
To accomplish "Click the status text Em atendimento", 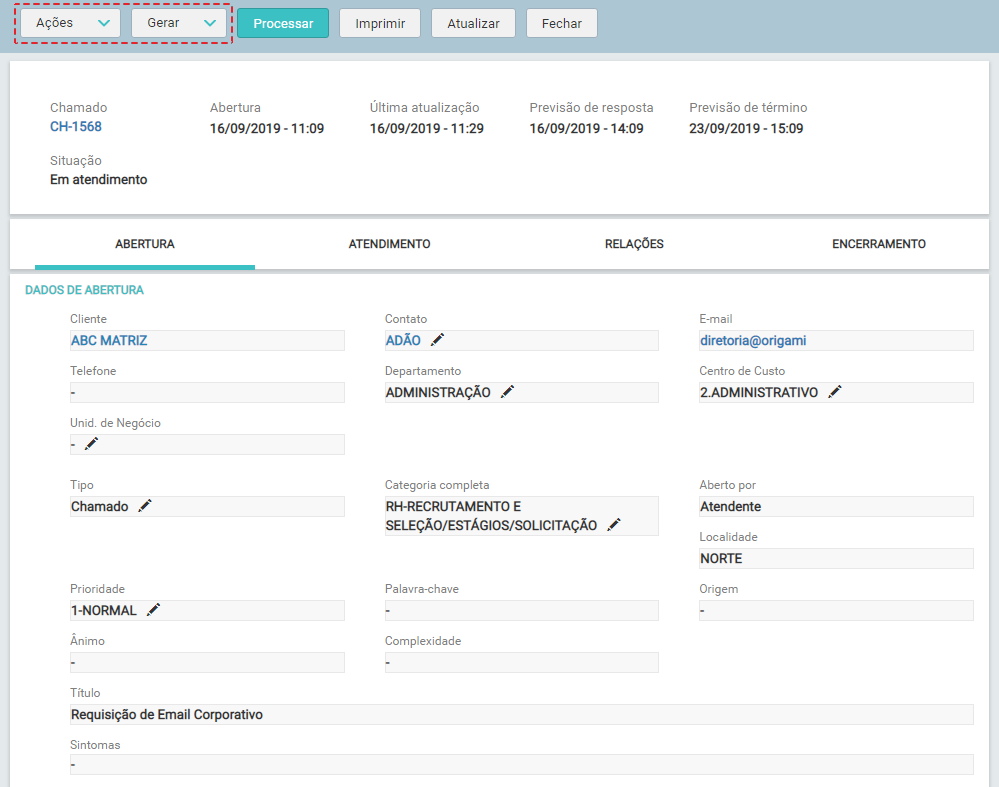I will coord(99,180).
